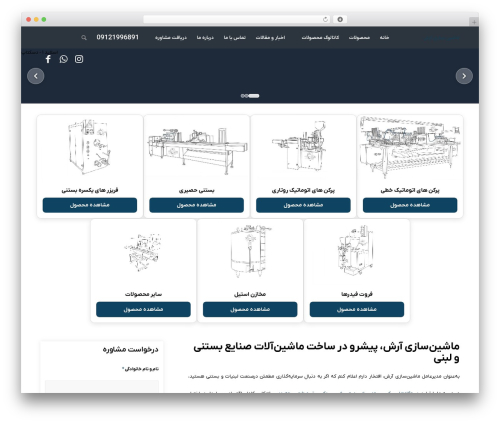Image resolution: width=500 pixels, height=423 pixels.
Task: Click the درخواست مشاوره form heading
Action: pos(130,350)
